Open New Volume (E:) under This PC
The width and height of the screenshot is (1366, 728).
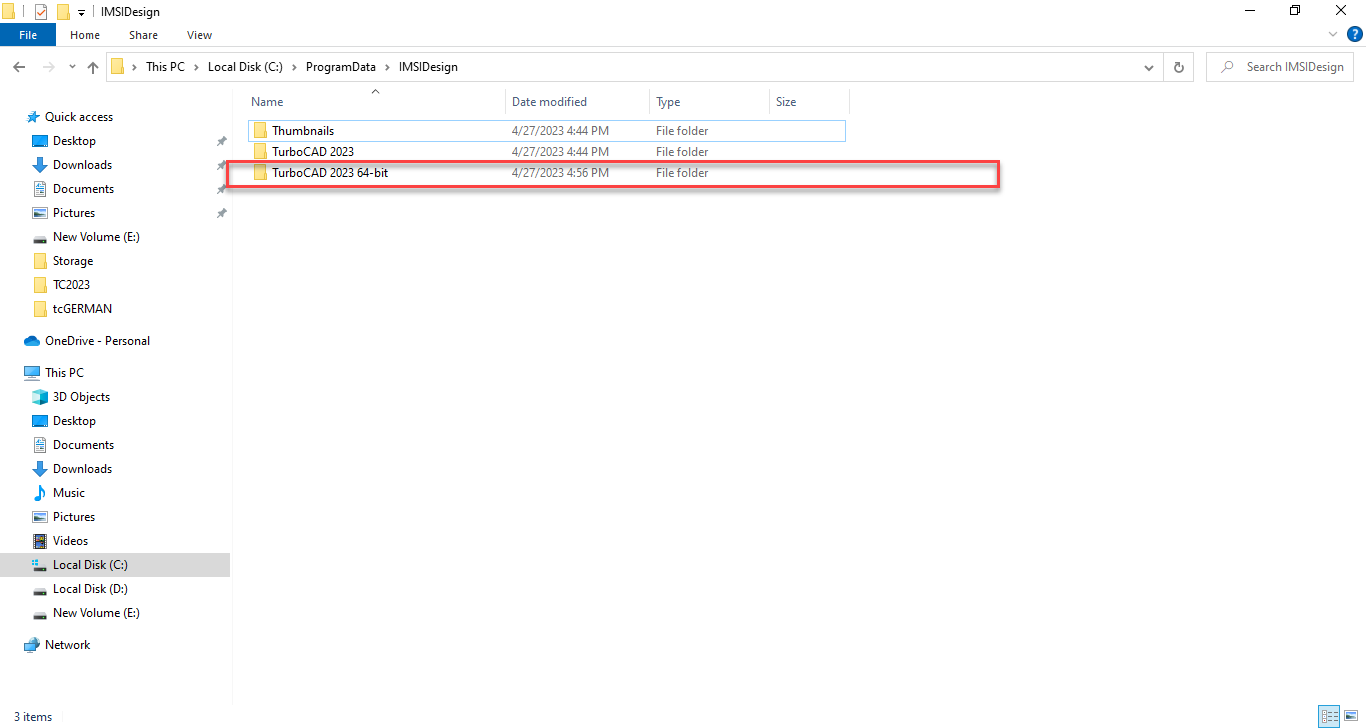click(x=96, y=613)
